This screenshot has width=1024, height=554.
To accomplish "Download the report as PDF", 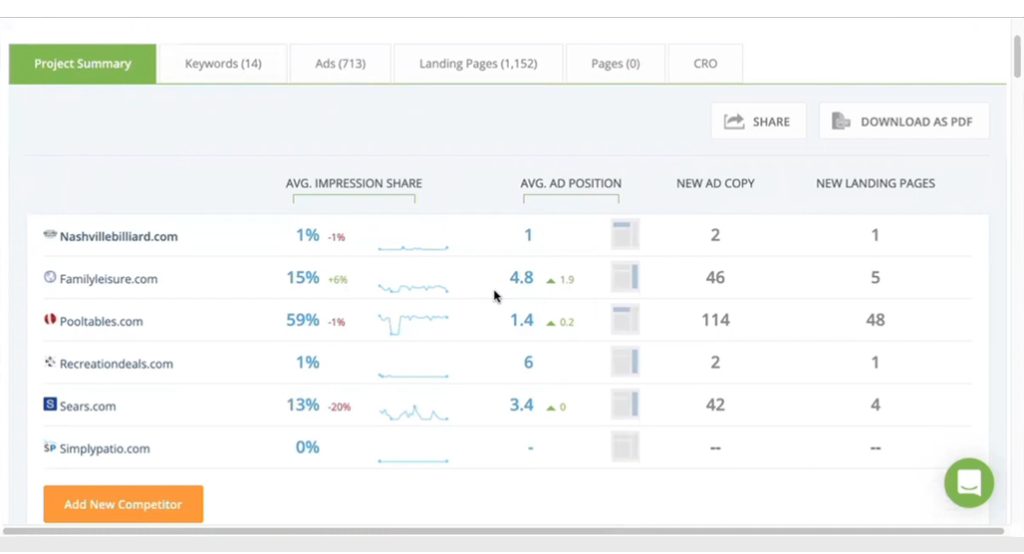I will [x=904, y=121].
